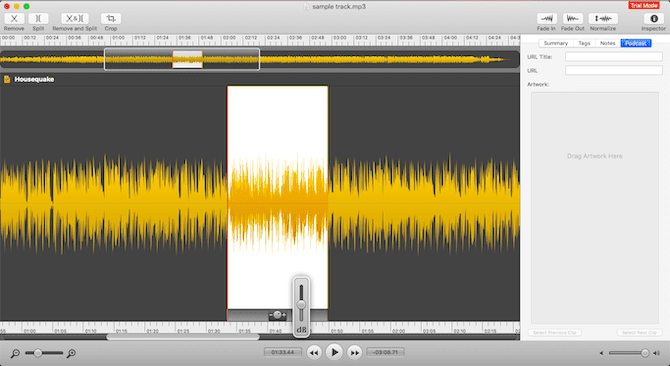
Task: Click the Select Next Clip button
Action: tap(640, 333)
